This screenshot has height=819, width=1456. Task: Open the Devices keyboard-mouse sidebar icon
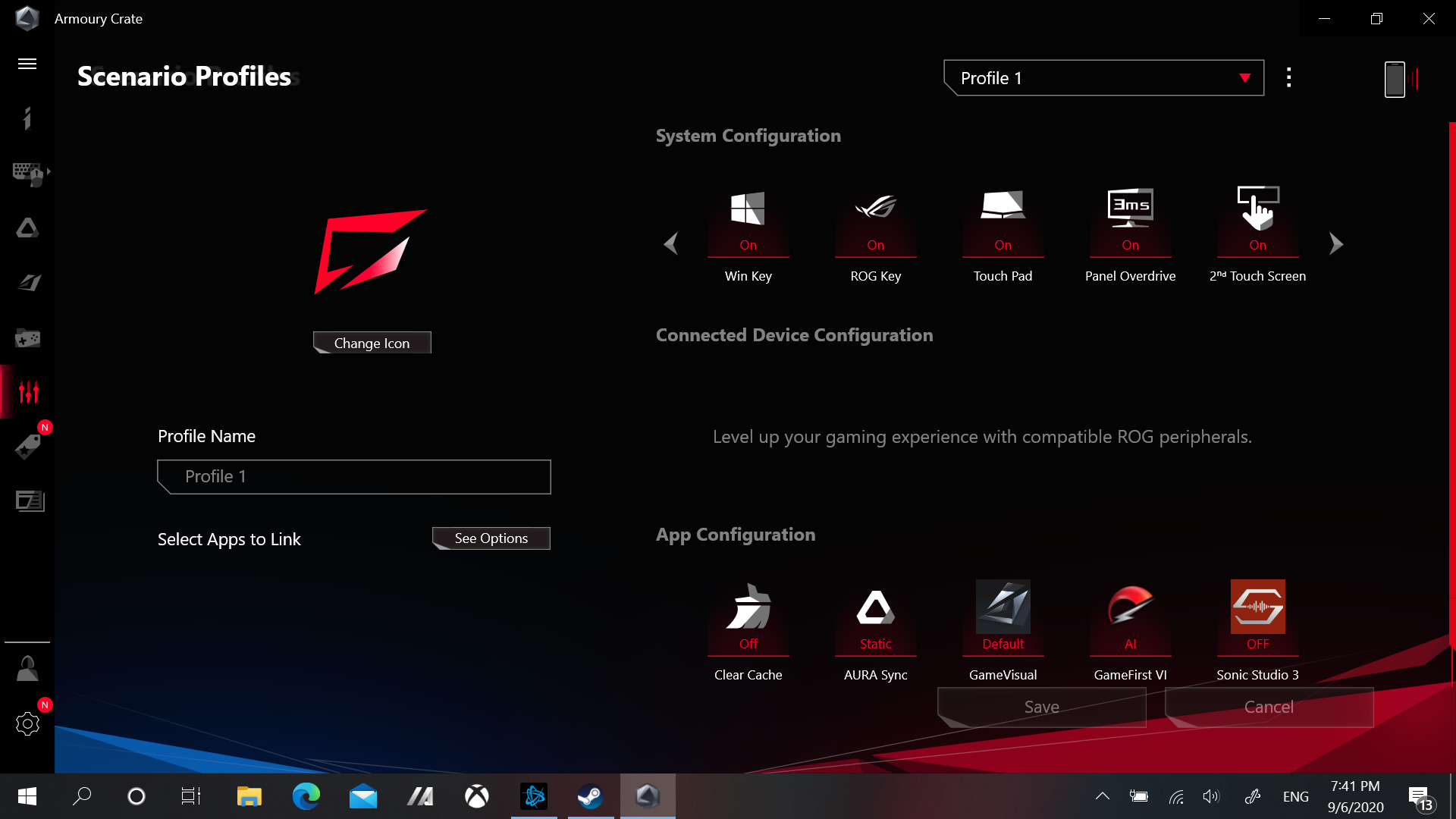pyautogui.click(x=30, y=174)
